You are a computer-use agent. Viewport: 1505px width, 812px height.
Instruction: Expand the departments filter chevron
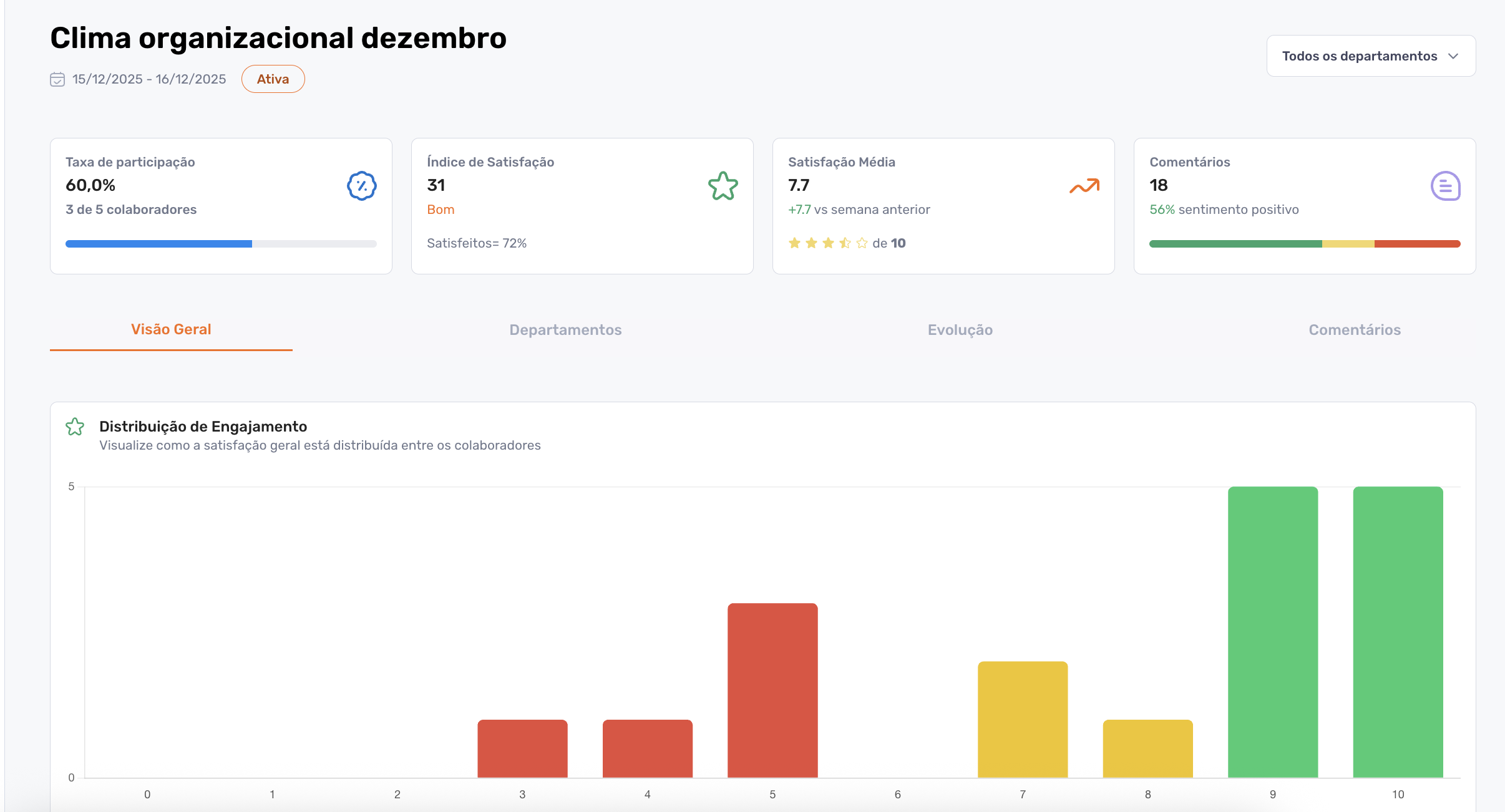pyautogui.click(x=1453, y=56)
